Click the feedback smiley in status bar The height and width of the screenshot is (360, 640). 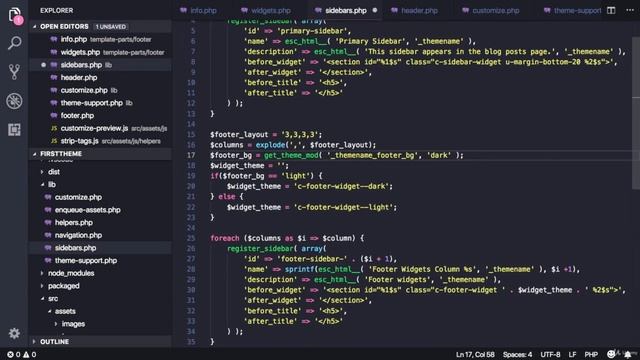point(611,354)
